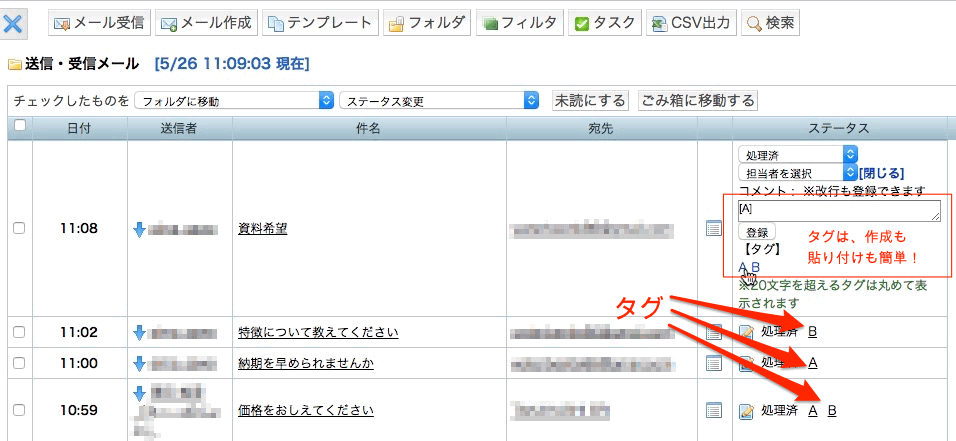Click the 送信・受信メール folder icon
The image size is (956, 441).
(x=14, y=64)
